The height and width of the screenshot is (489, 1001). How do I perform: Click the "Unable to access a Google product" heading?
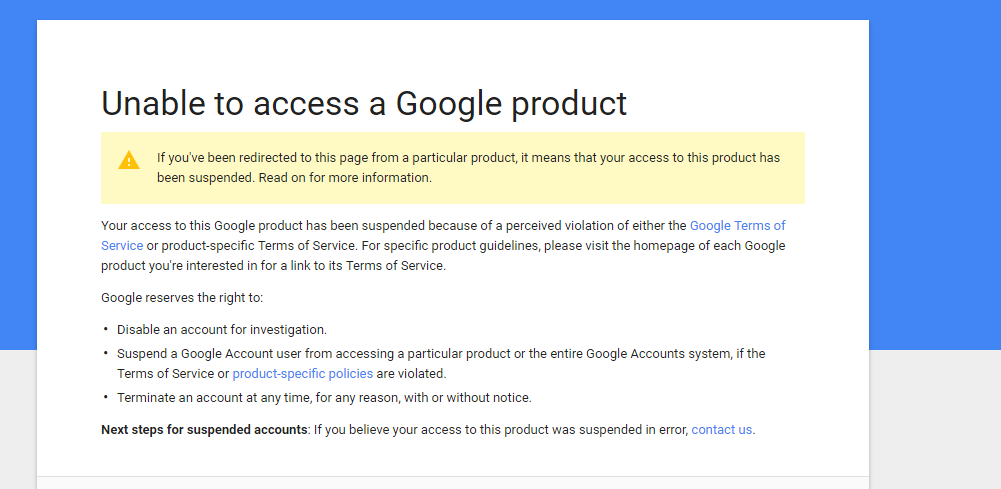click(364, 103)
